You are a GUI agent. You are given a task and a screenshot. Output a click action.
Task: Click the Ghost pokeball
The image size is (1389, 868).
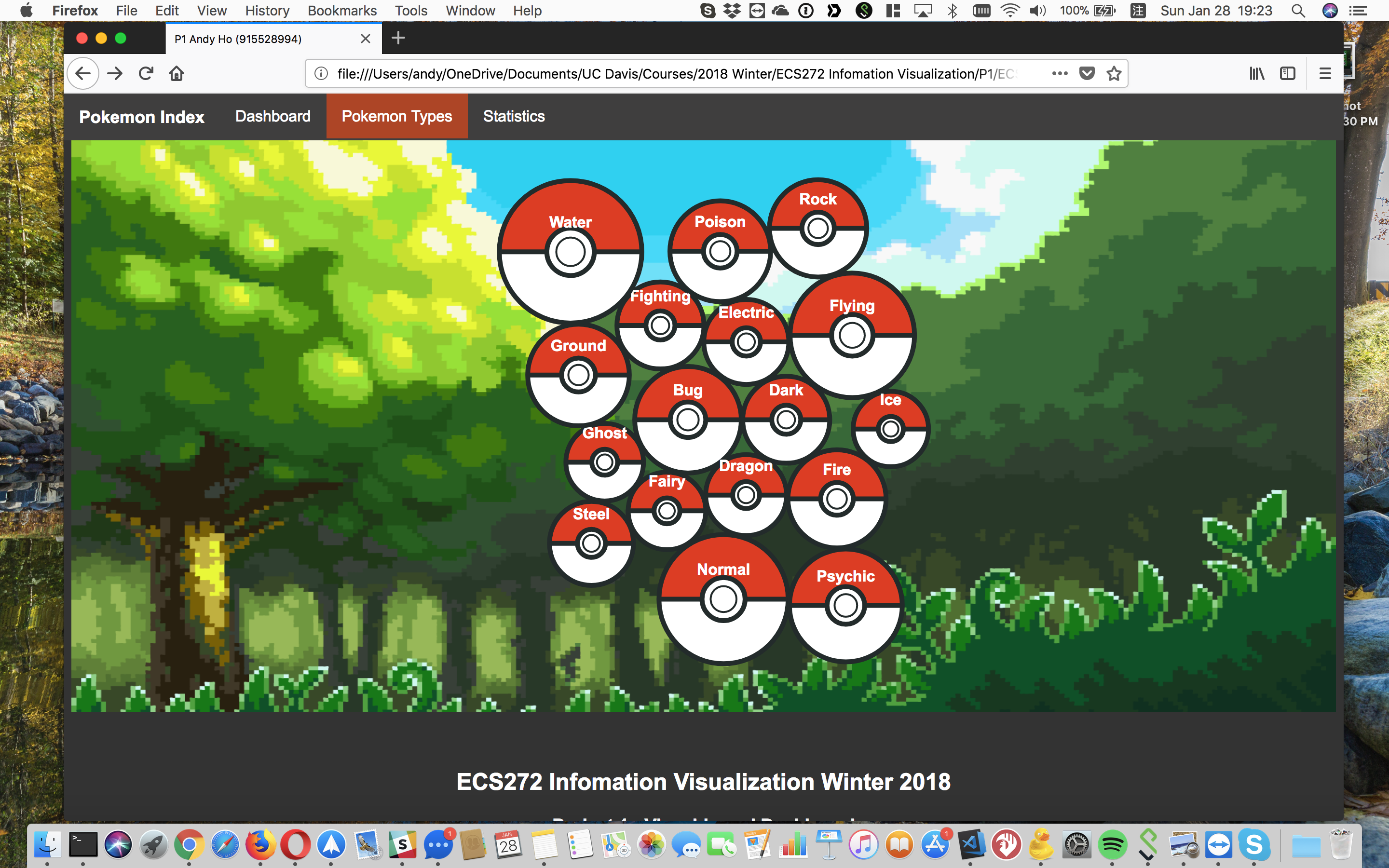click(604, 462)
